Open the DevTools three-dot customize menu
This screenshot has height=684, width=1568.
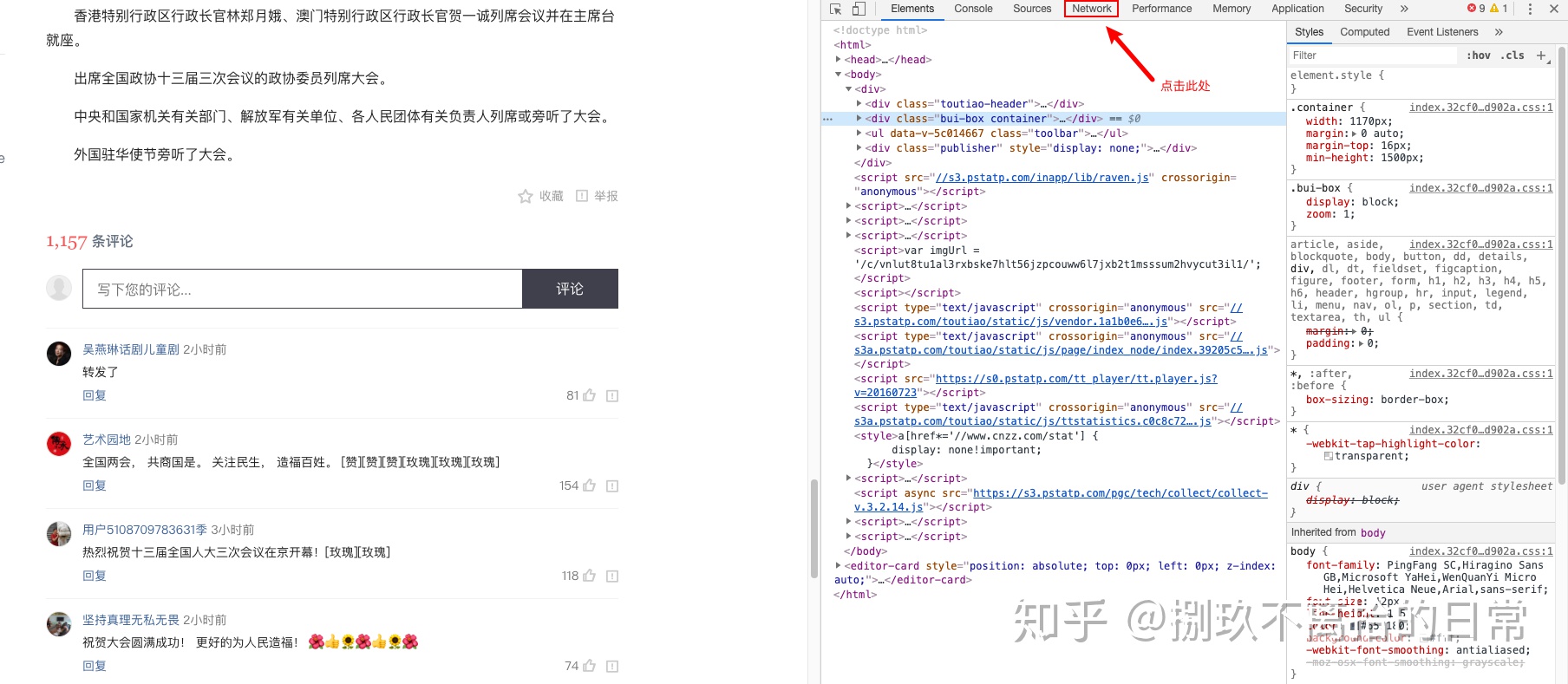coord(1530,9)
